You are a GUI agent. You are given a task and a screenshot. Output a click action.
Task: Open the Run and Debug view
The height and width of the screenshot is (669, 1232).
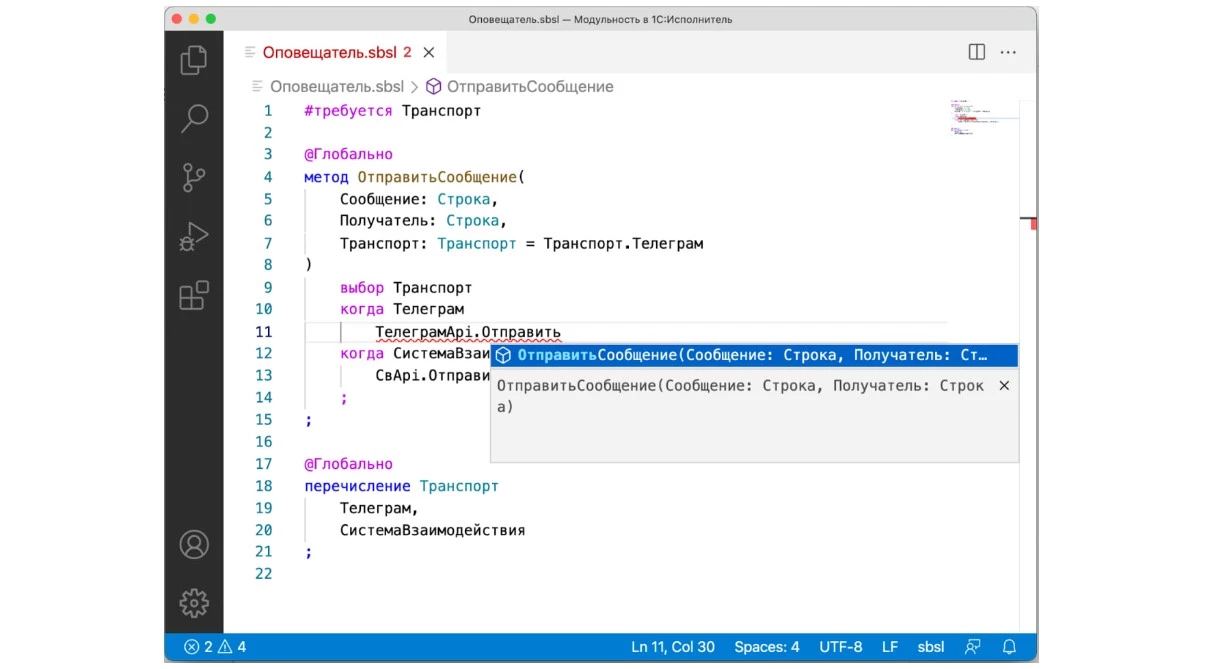tap(194, 237)
